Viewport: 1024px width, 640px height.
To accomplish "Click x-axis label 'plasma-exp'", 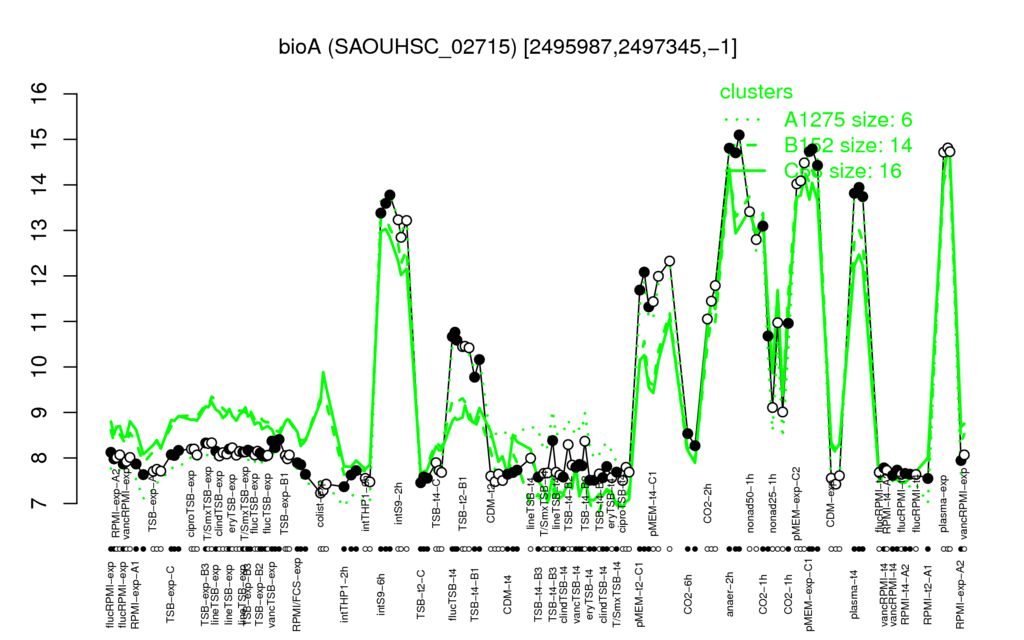I will [x=944, y=504].
